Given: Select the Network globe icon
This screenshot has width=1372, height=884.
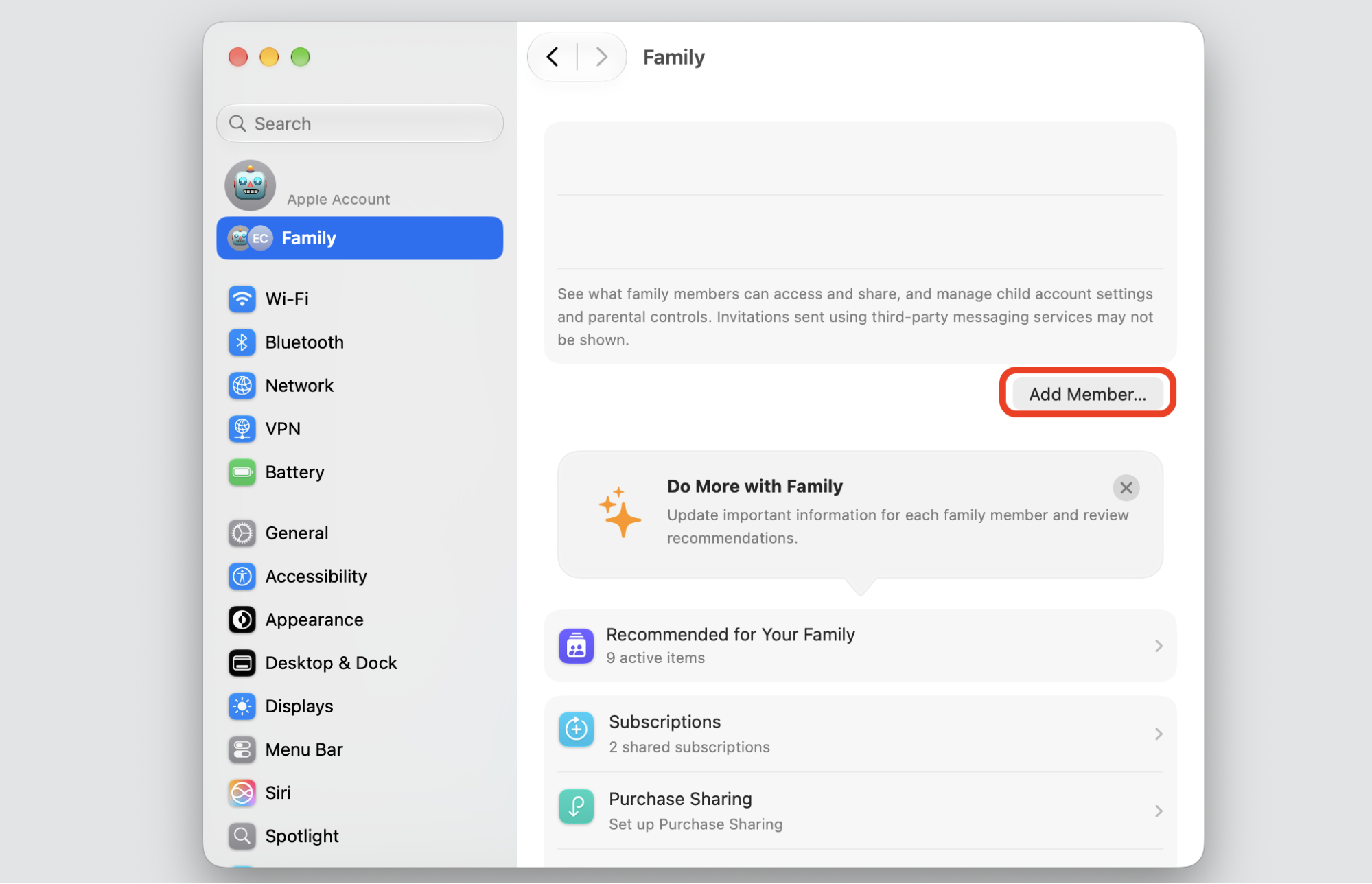Looking at the screenshot, I should [x=242, y=386].
